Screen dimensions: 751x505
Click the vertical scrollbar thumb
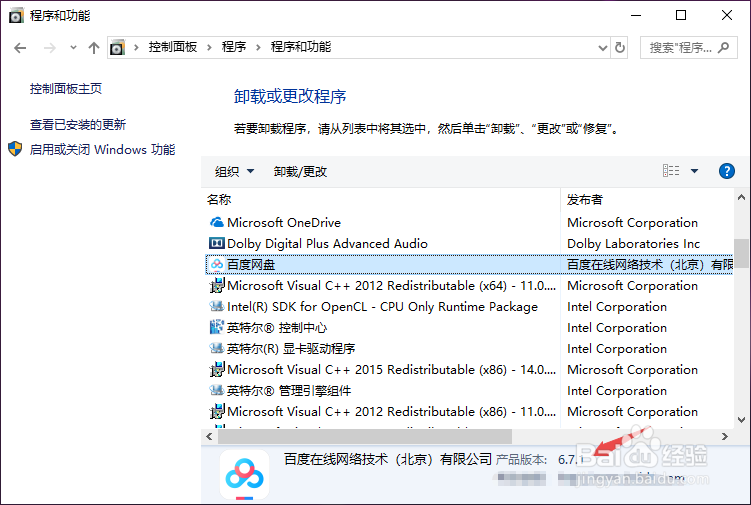click(x=741, y=253)
